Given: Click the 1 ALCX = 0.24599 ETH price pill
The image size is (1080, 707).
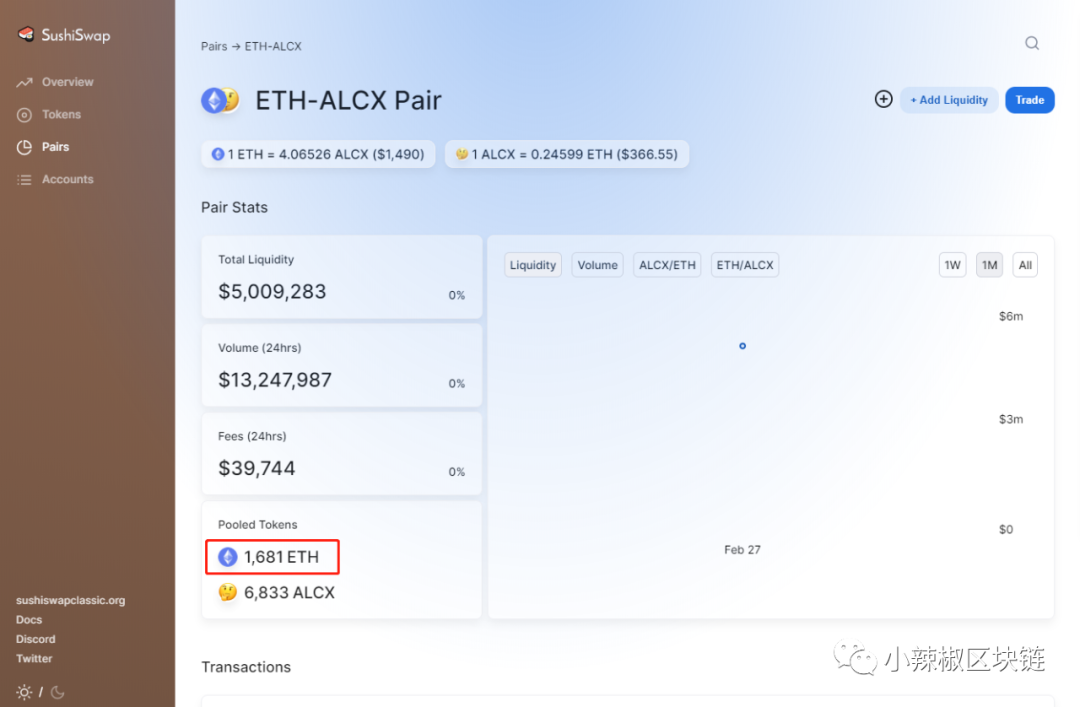Looking at the screenshot, I should point(567,154).
